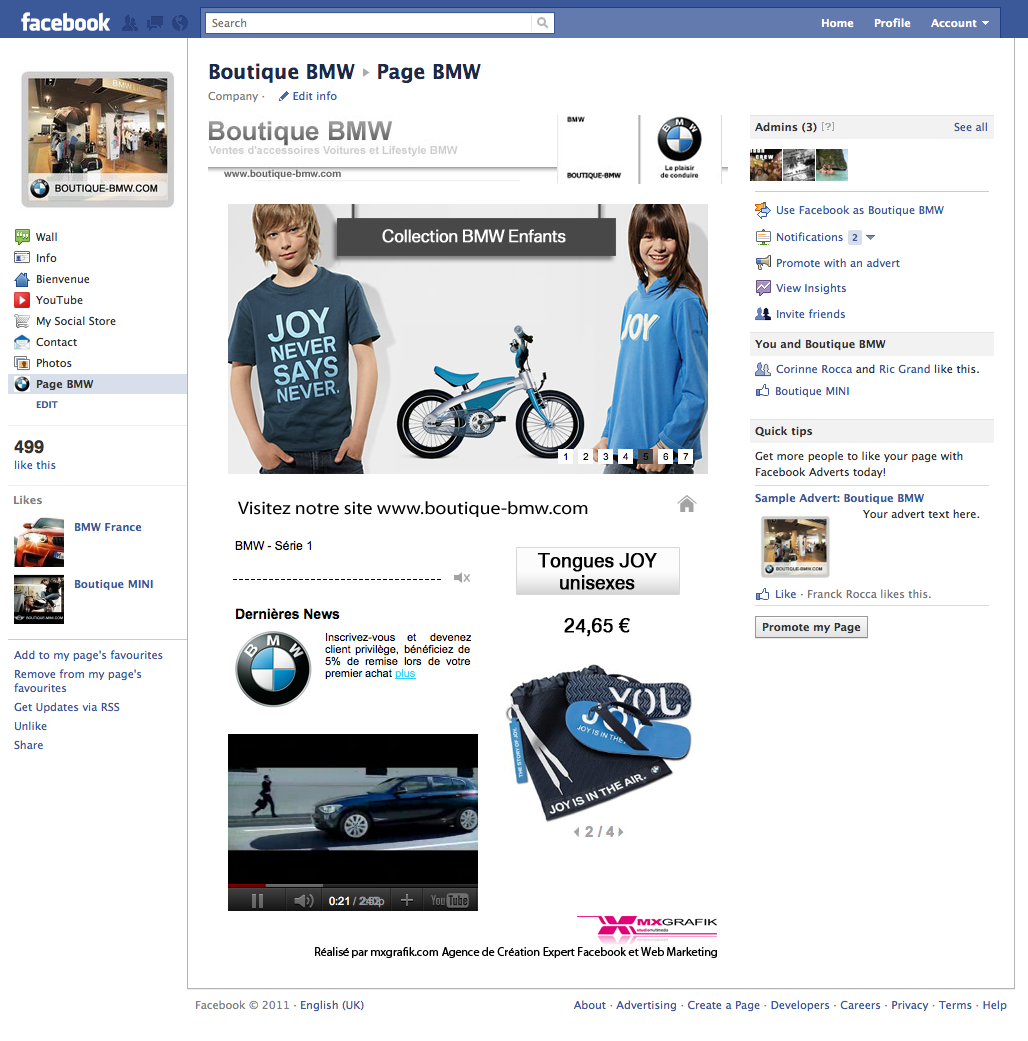Click the Boutique BMW profile picture
This screenshot has width=1028, height=1041.
pos(98,139)
